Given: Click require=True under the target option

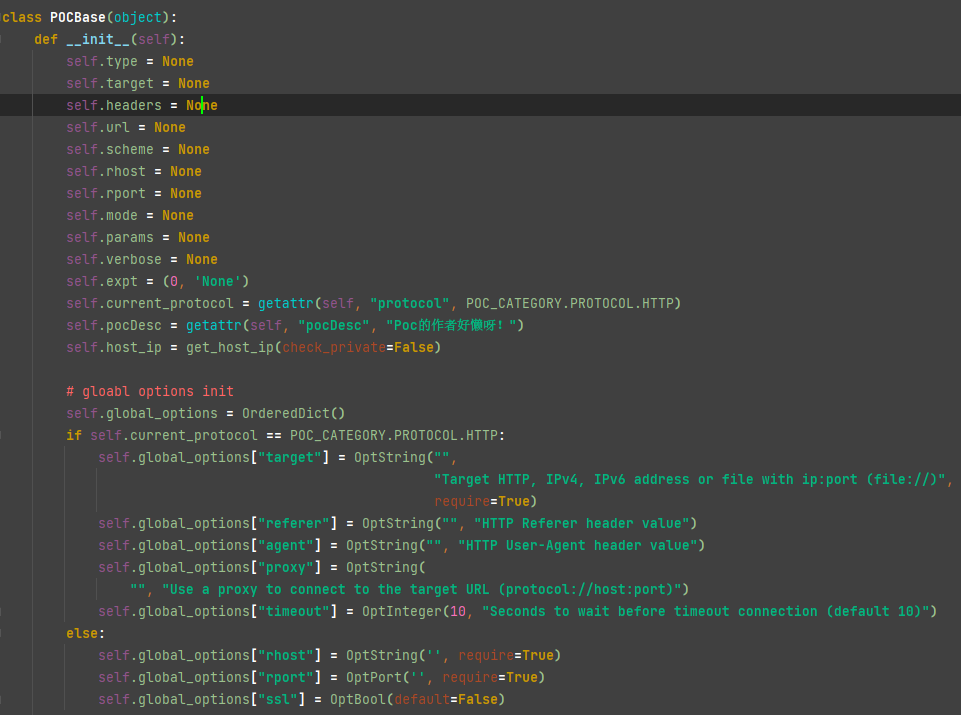Looking at the screenshot, I should 482,502.
